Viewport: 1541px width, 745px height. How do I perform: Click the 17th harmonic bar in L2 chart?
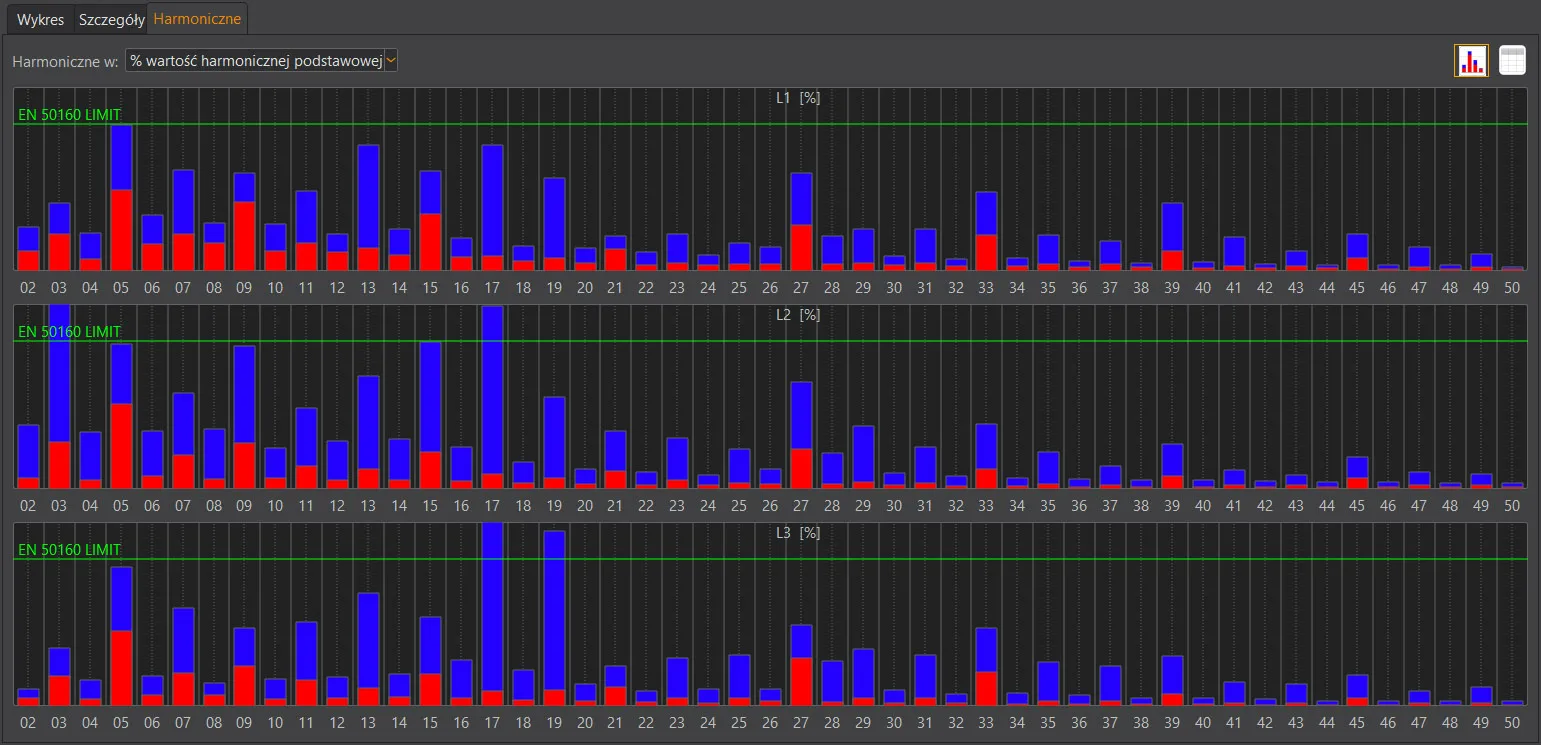493,397
